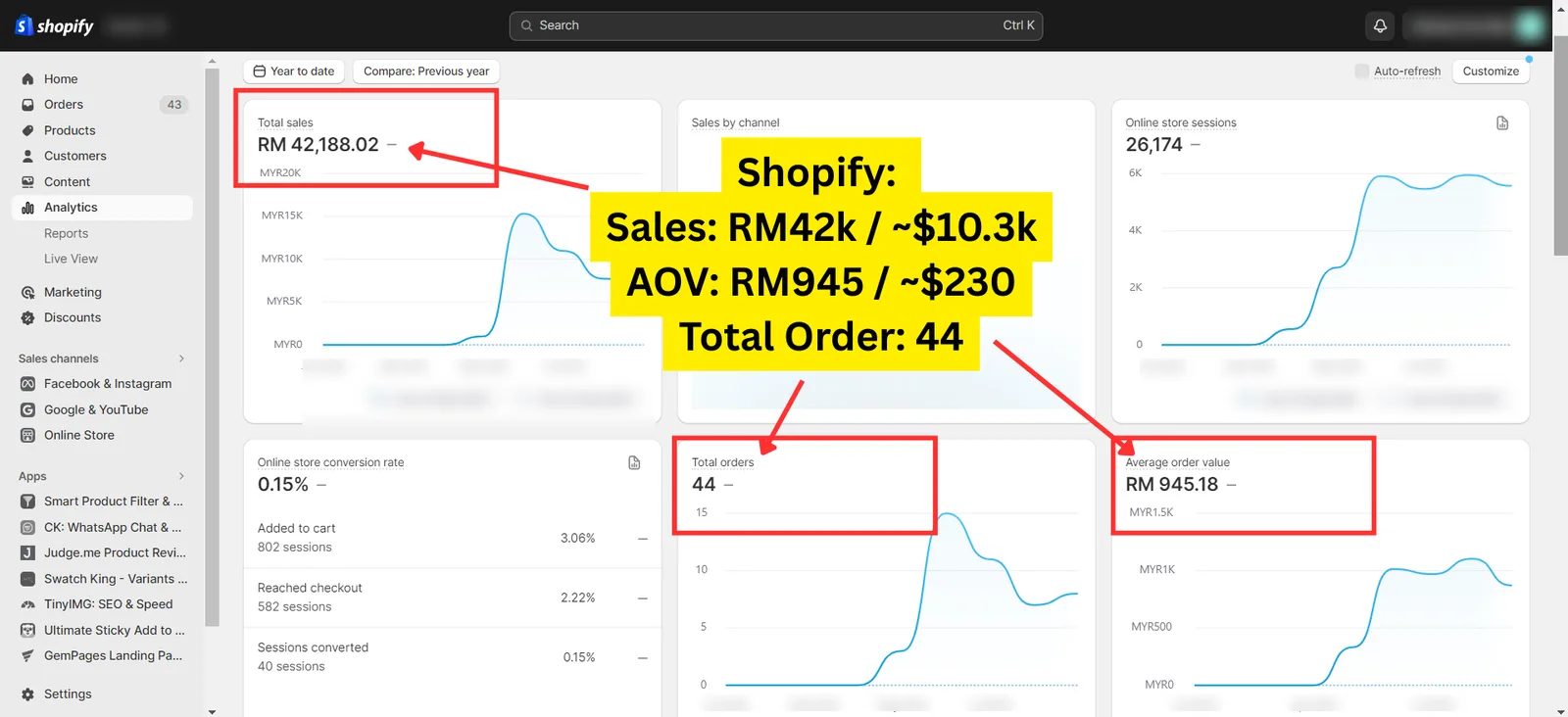Click the Settings gear icon
The image size is (1568, 717).
point(27,693)
